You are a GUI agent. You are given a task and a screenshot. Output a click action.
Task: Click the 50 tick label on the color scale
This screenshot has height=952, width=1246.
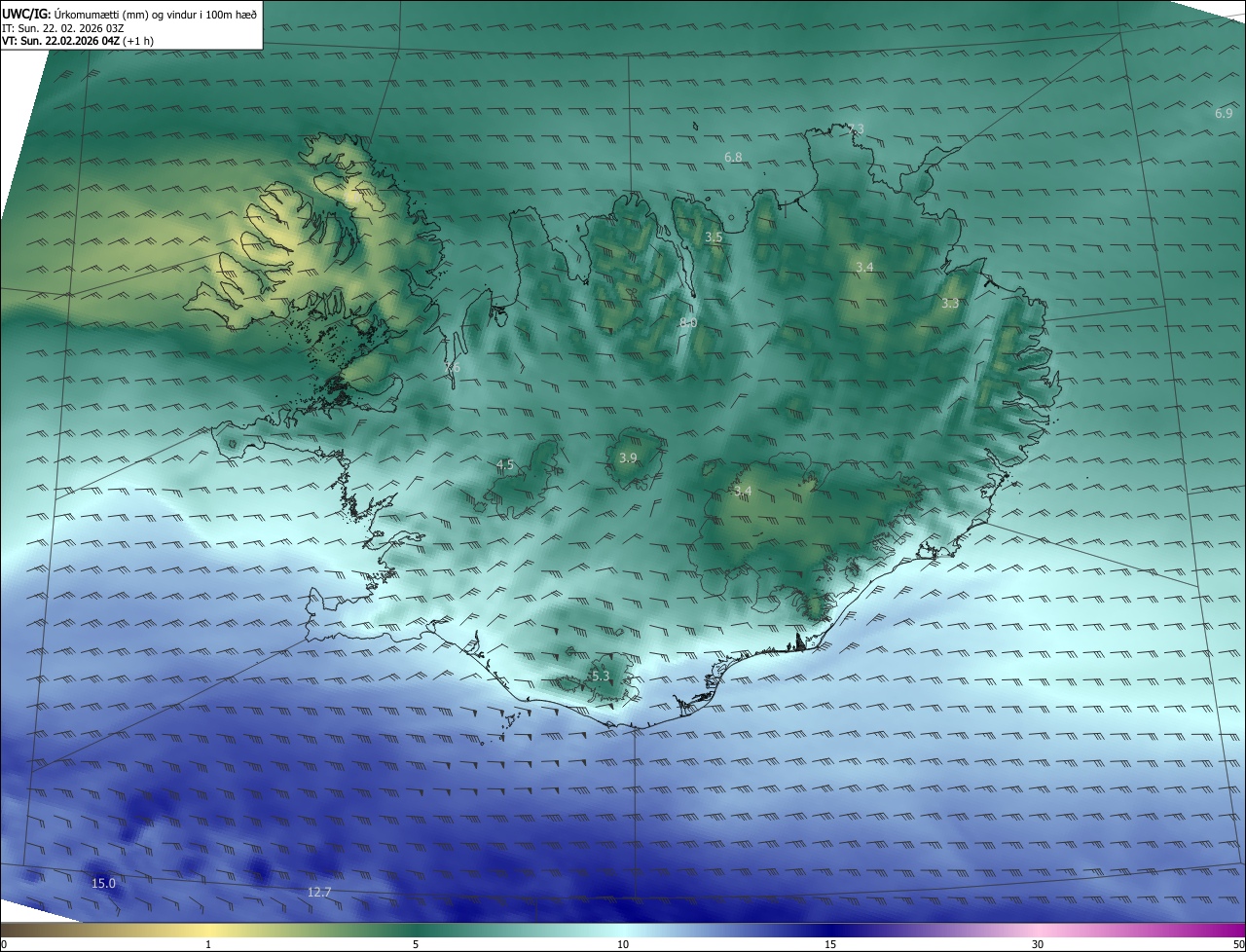pyautogui.click(x=1238, y=944)
